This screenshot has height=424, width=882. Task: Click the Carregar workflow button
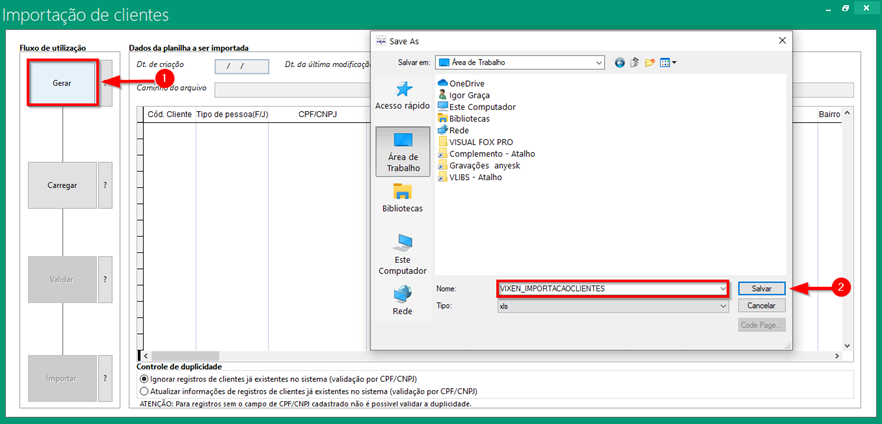click(62, 185)
